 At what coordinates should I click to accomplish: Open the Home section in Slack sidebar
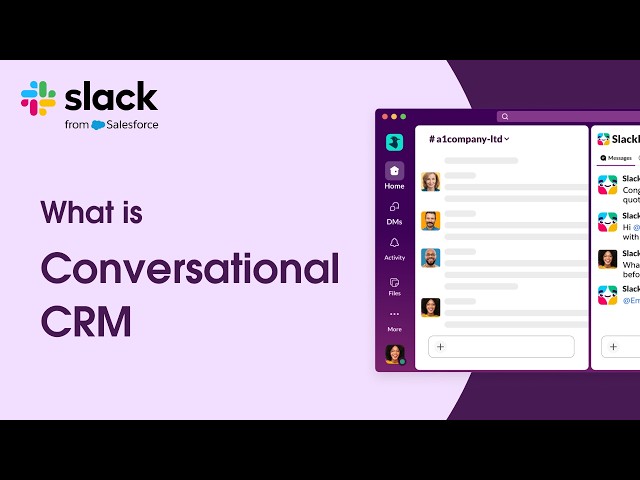[394, 176]
